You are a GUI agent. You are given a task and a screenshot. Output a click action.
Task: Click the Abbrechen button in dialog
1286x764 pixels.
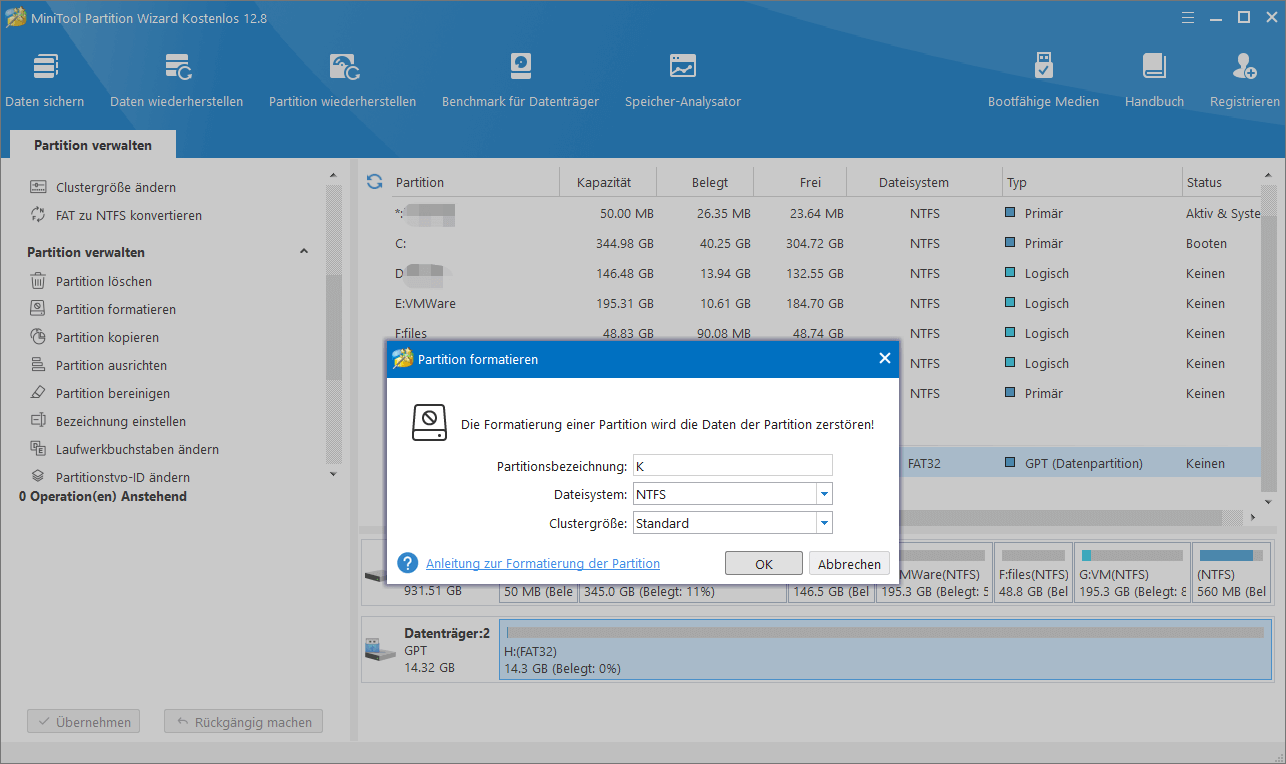point(849,564)
